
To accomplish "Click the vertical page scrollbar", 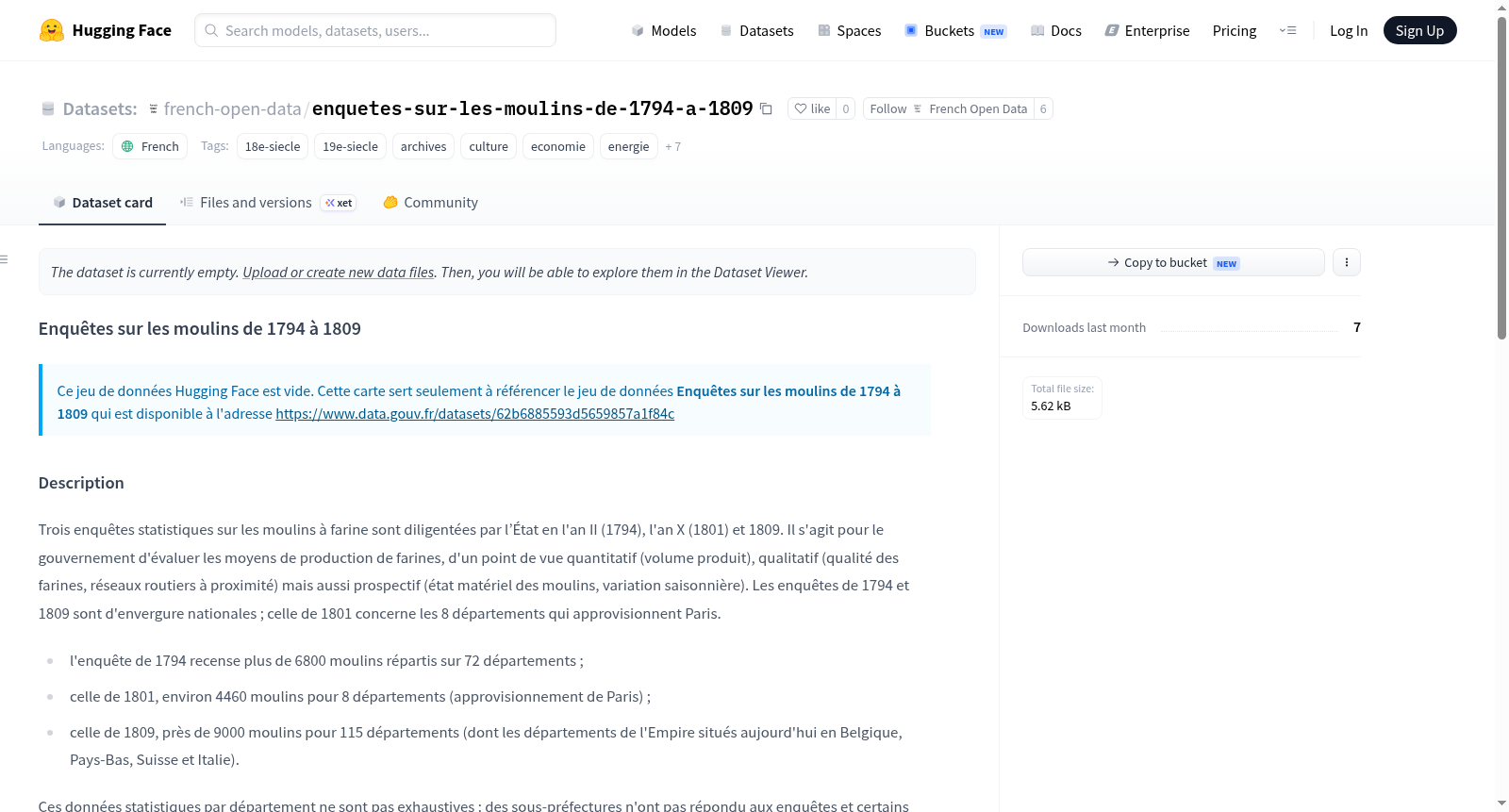I will [1502, 178].
